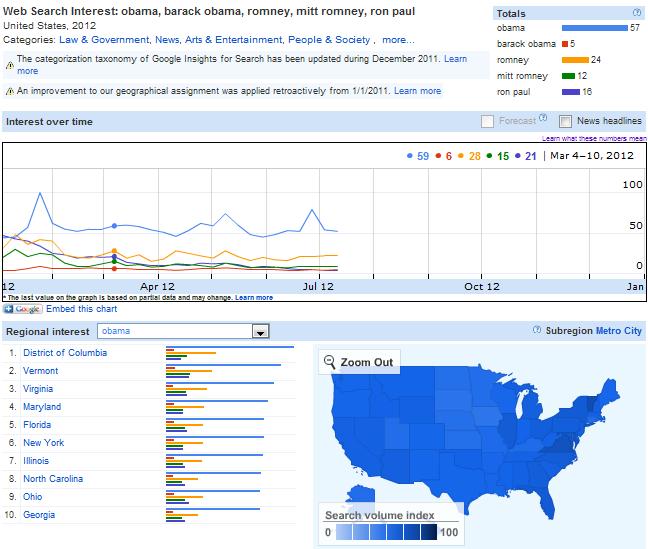Viewport: 648px width, 549px height.
Task: Click the green 15 legend value
Action: pos(503,156)
